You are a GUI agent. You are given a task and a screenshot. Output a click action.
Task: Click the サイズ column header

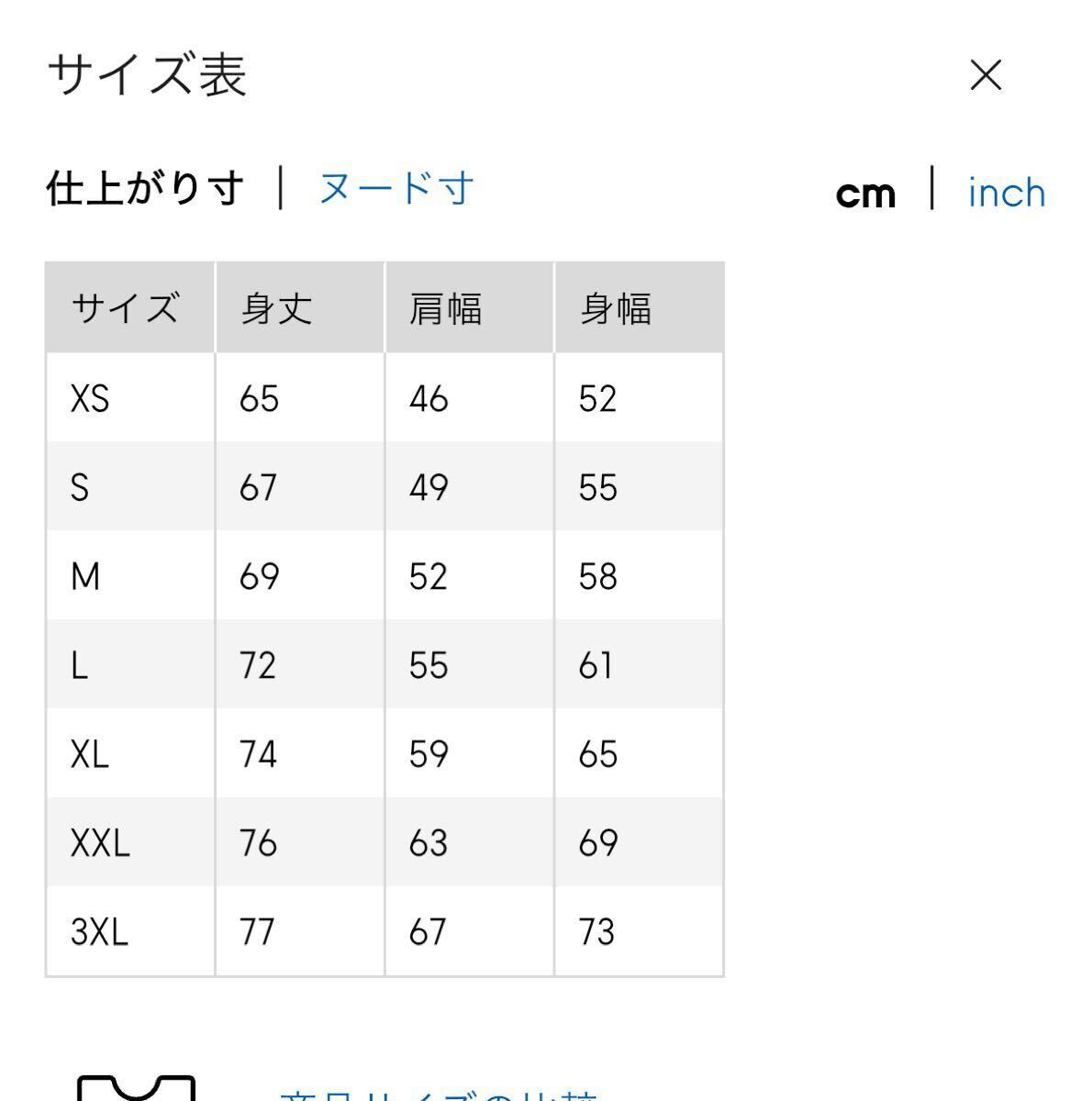(125, 308)
